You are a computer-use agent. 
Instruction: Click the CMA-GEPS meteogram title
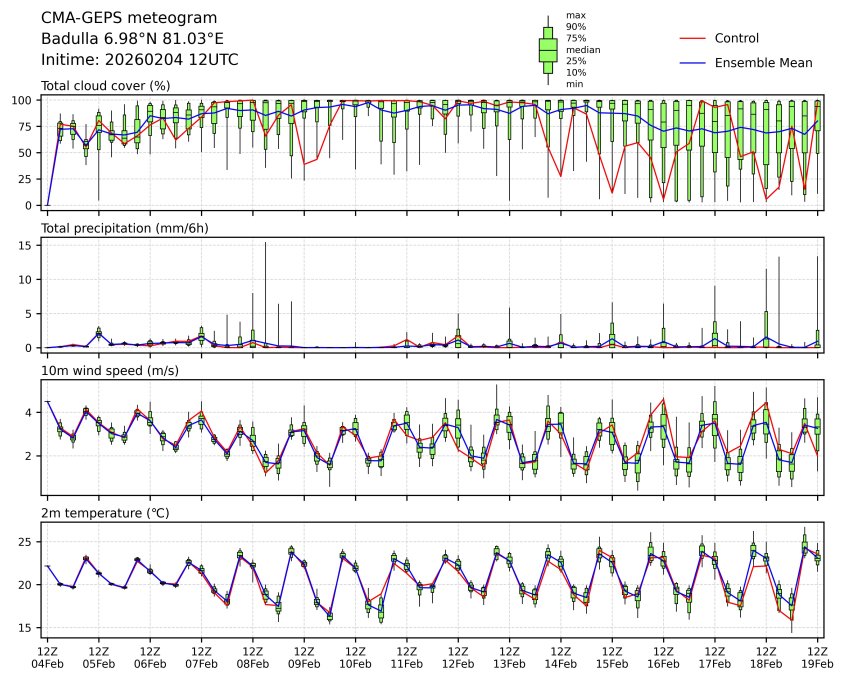pyautogui.click(x=115, y=18)
